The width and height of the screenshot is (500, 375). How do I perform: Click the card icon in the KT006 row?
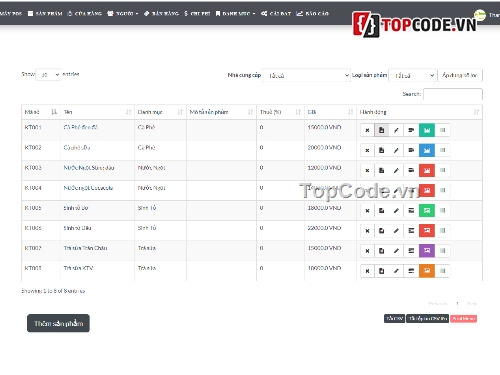pos(411,230)
